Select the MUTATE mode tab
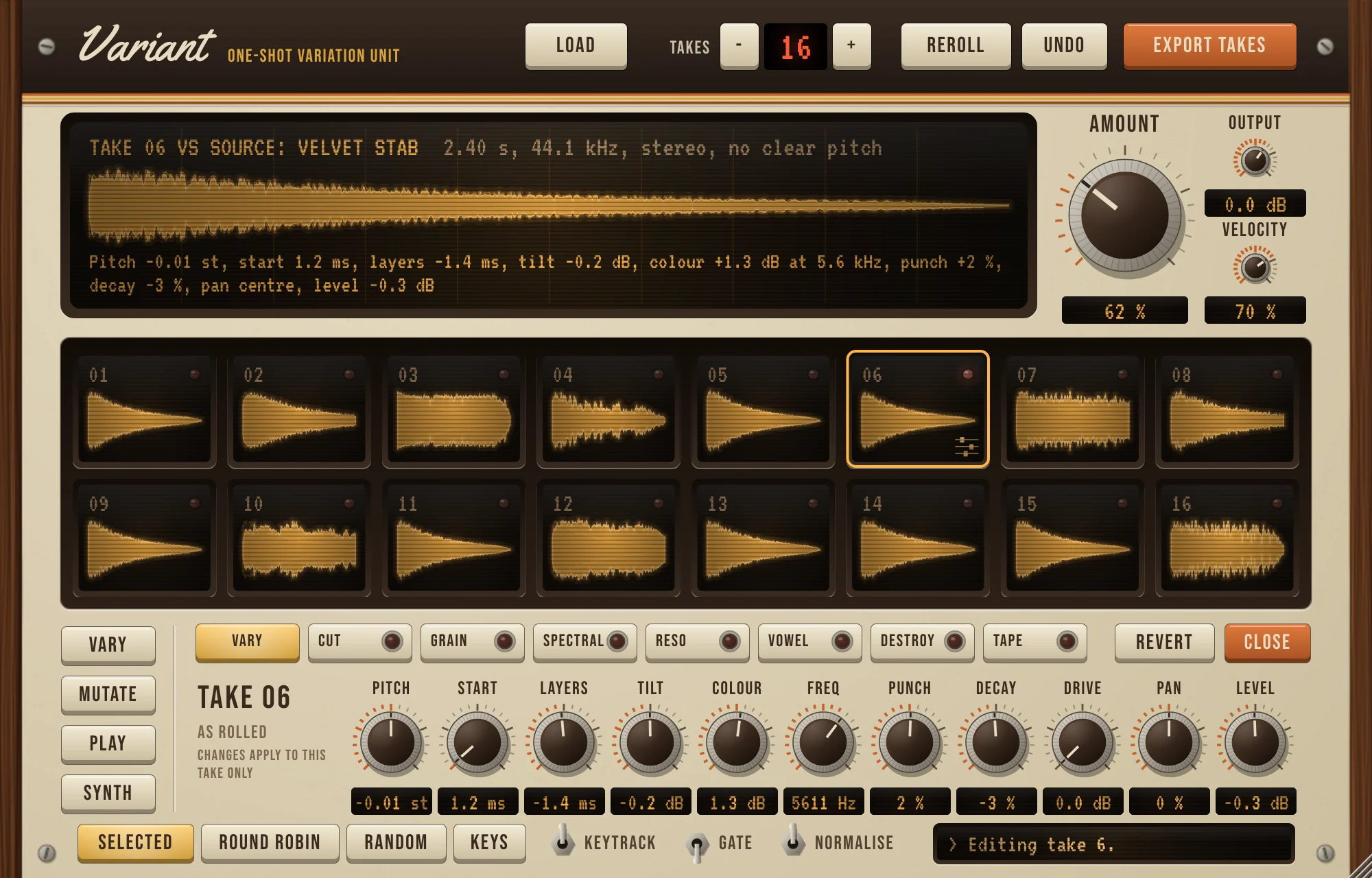 (x=108, y=694)
